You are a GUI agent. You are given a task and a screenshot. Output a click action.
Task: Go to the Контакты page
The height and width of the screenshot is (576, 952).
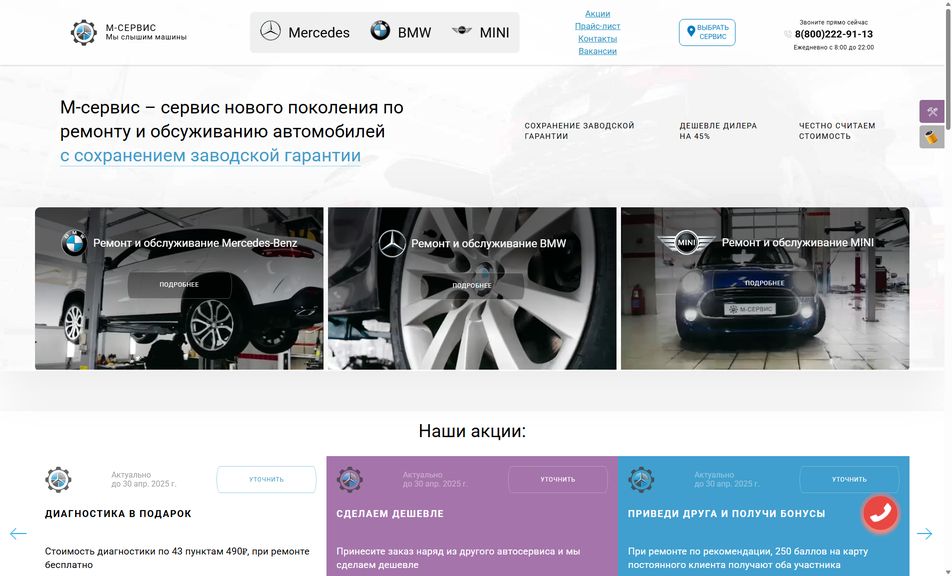[597, 38]
